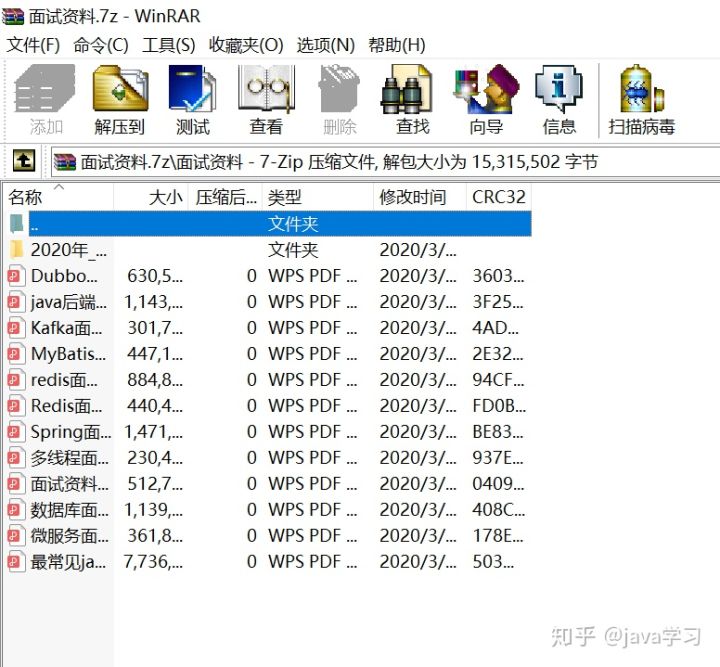Image resolution: width=720 pixels, height=667 pixels.
Task: Select the Spring面... file name
Action: [71, 432]
